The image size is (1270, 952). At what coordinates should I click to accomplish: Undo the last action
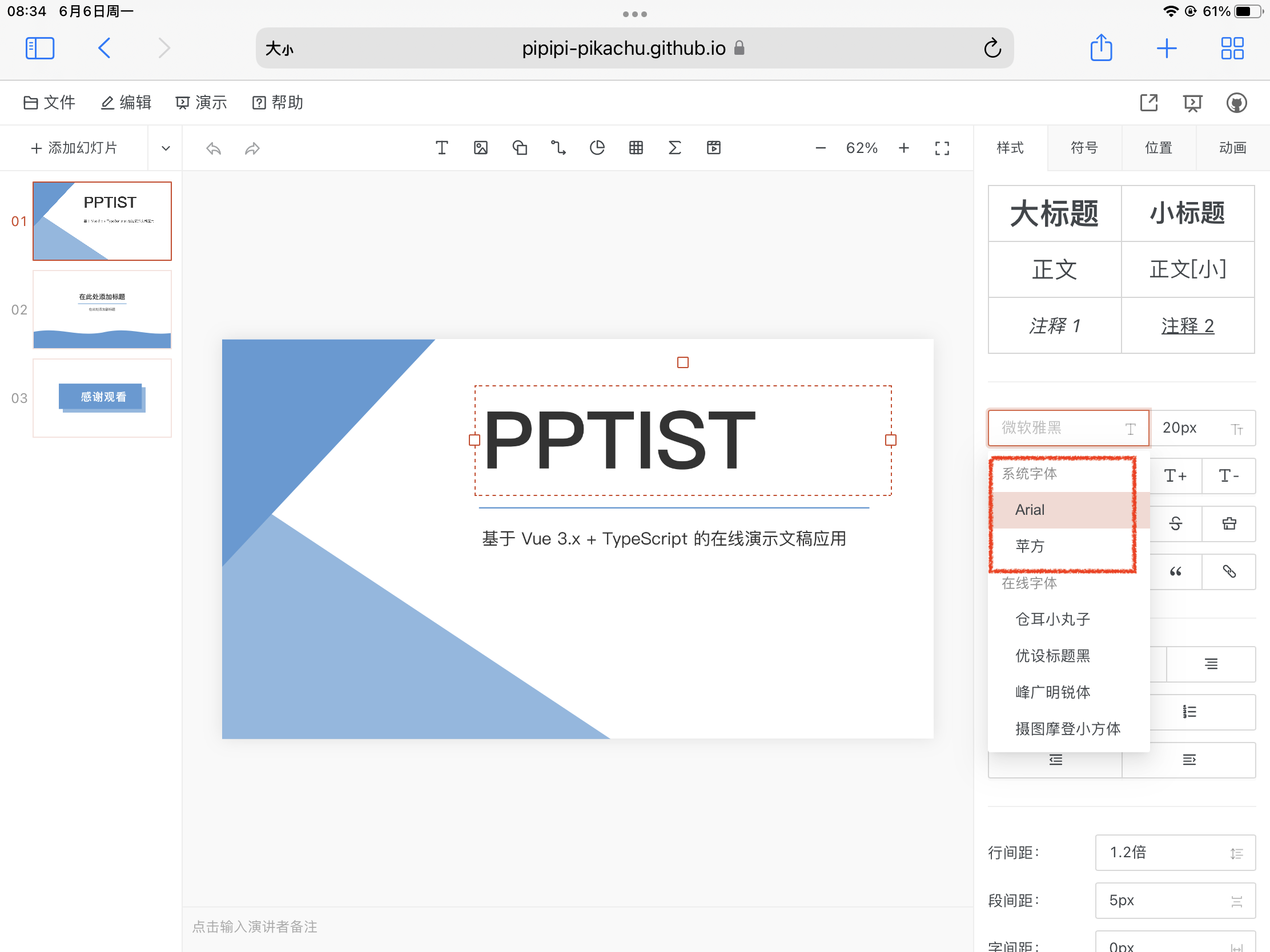point(213,147)
